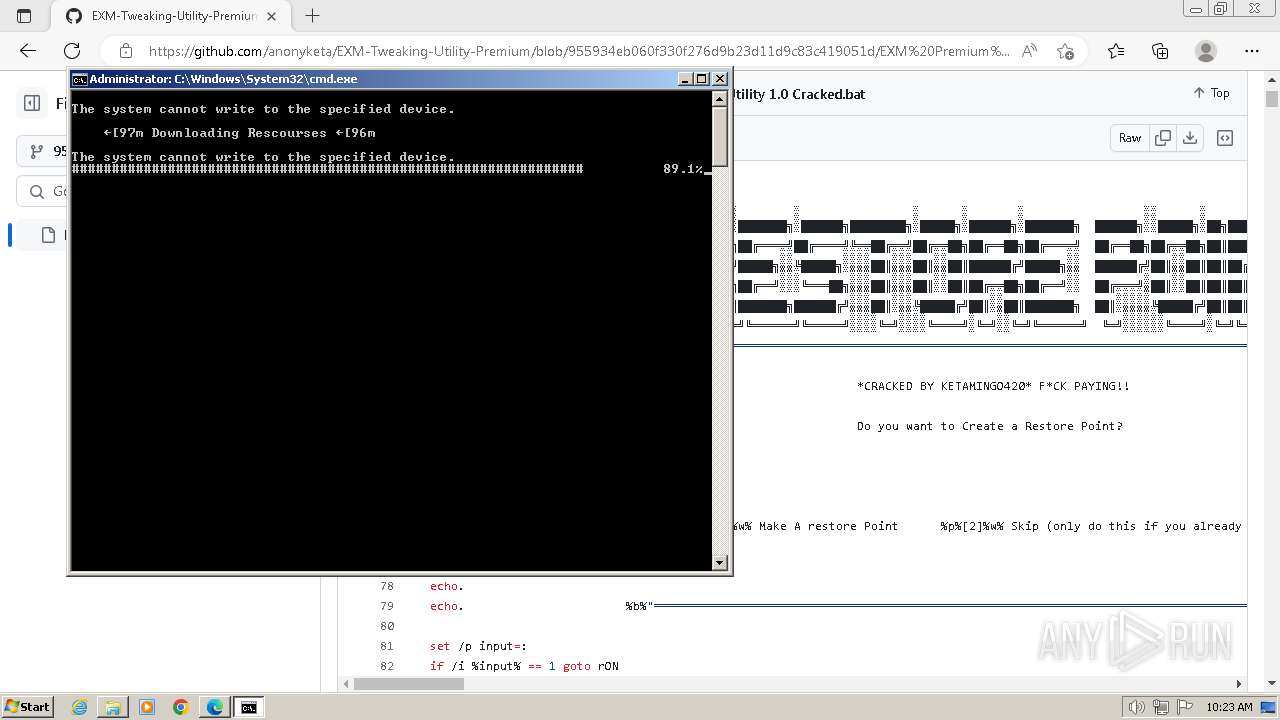This screenshot has height=720, width=1280.
Task: Toggle the GitHub file tree sidebar icon
Action: [32, 103]
